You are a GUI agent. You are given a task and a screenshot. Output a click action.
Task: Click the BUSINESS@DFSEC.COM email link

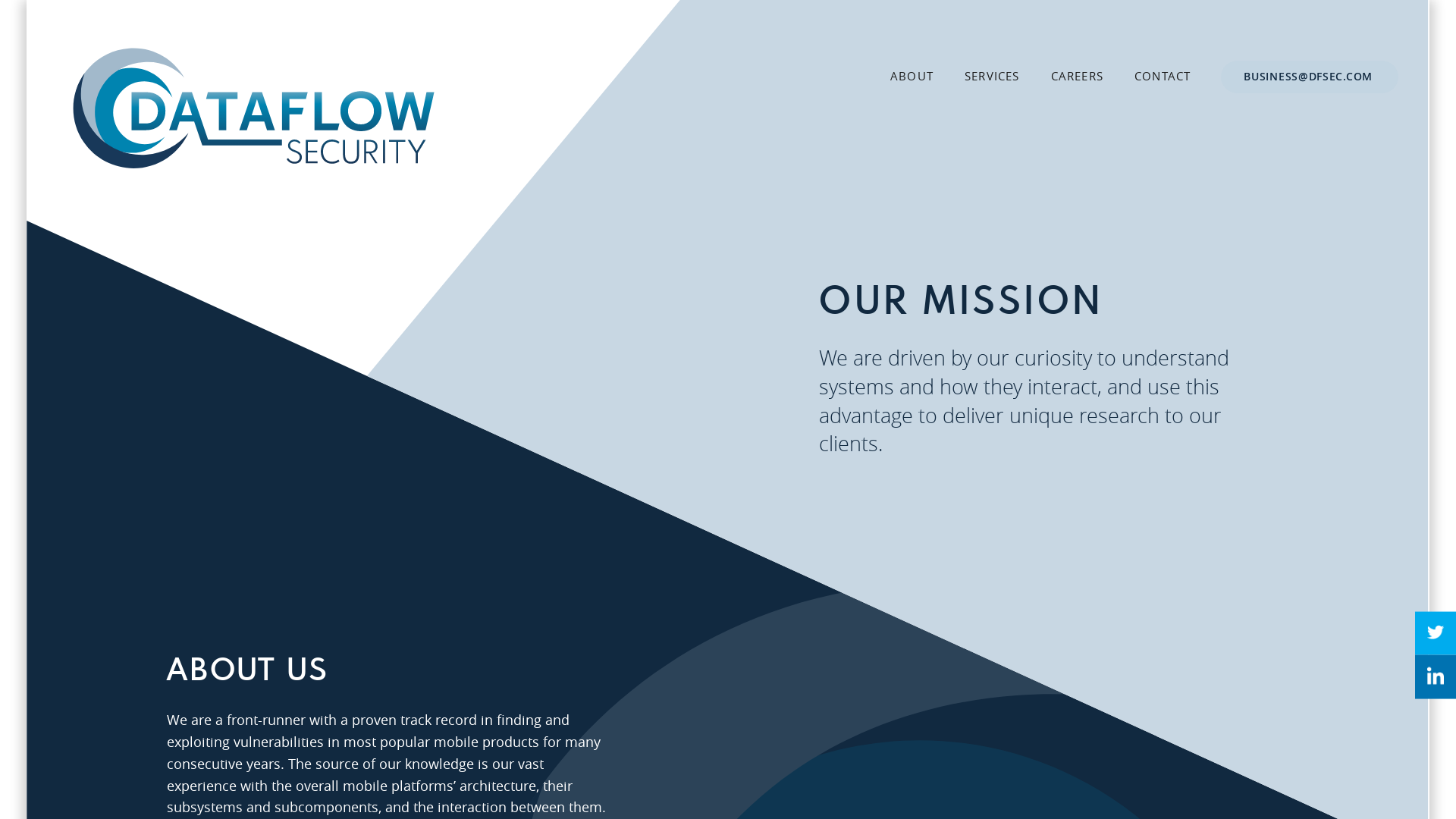coord(1308,76)
